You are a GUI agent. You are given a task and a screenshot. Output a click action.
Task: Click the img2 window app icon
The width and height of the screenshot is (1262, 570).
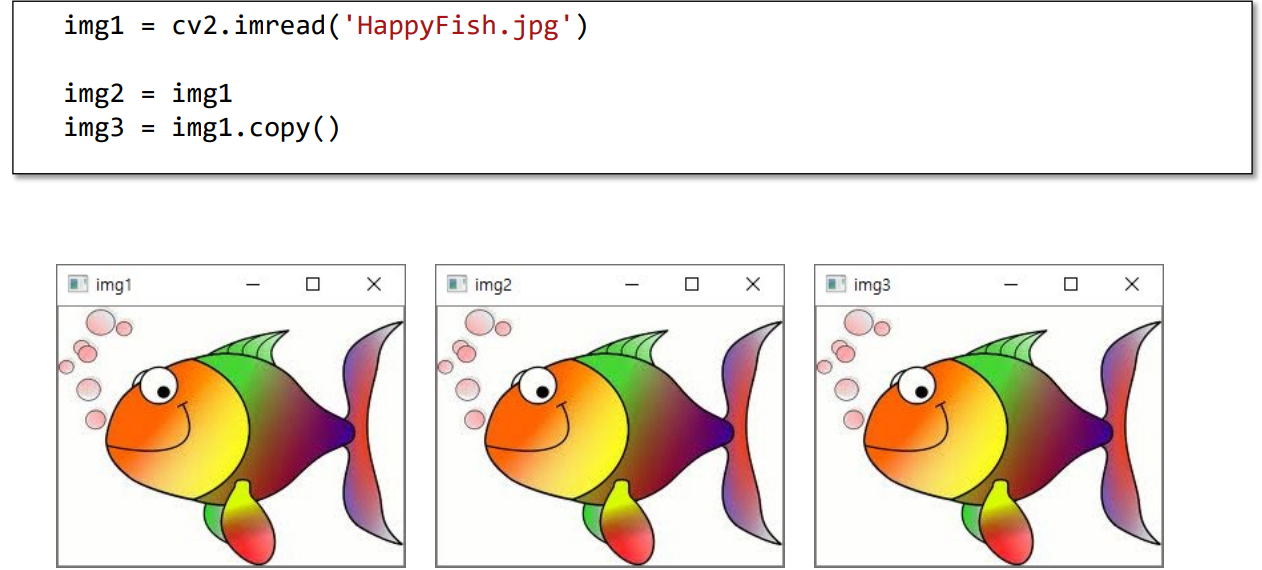click(x=457, y=285)
